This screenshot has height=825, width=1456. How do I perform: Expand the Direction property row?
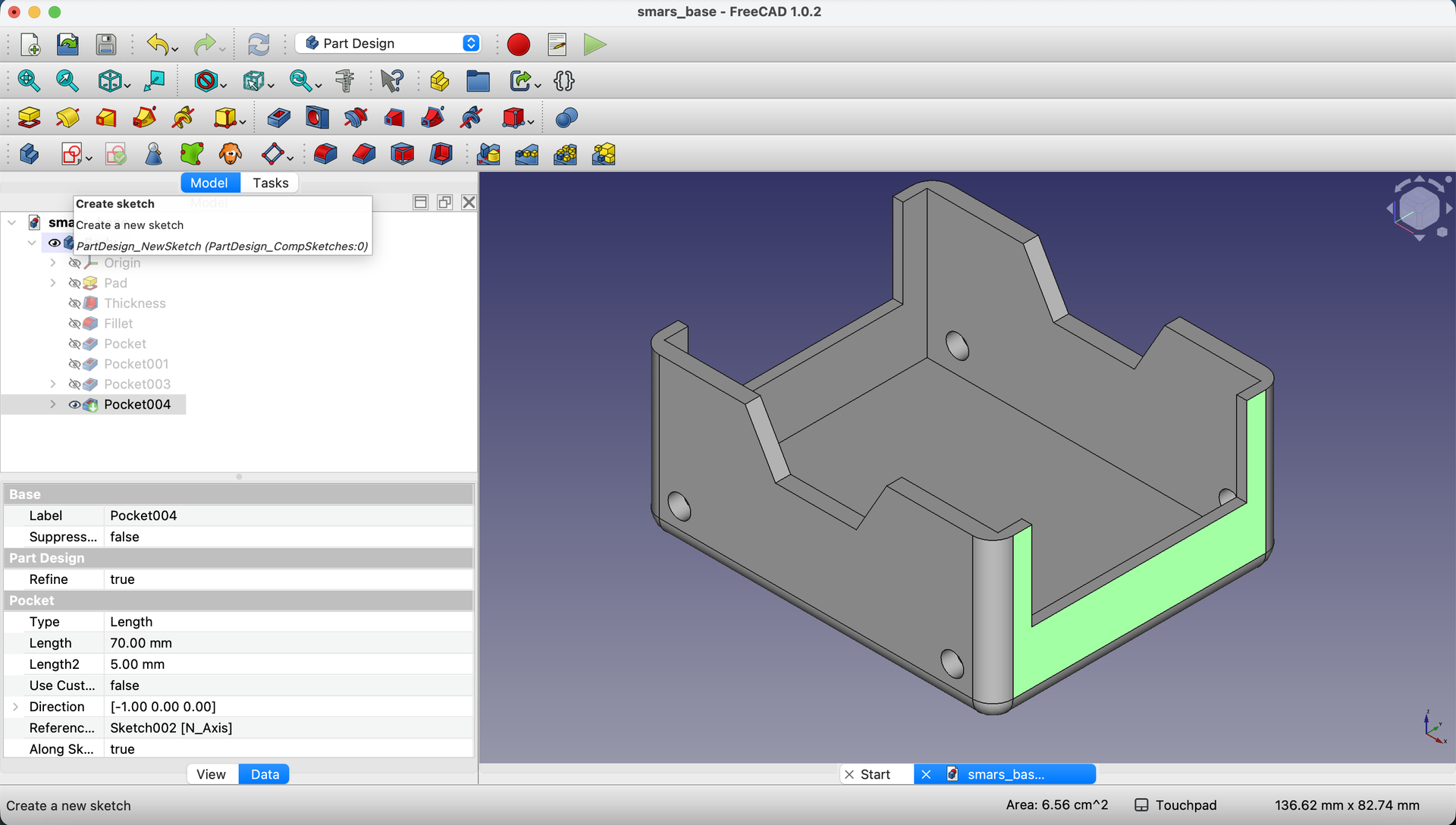16,707
